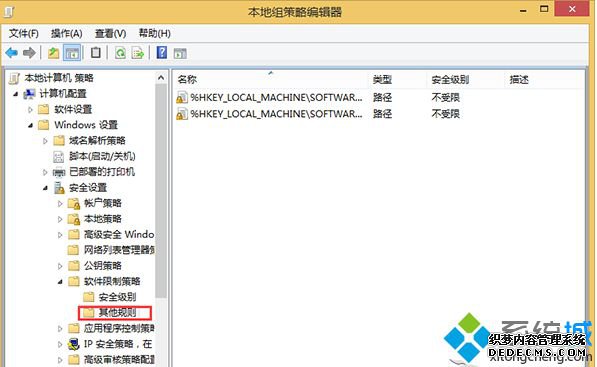Toggle the Show/Hide console tree icon

(x=72, y=53)
